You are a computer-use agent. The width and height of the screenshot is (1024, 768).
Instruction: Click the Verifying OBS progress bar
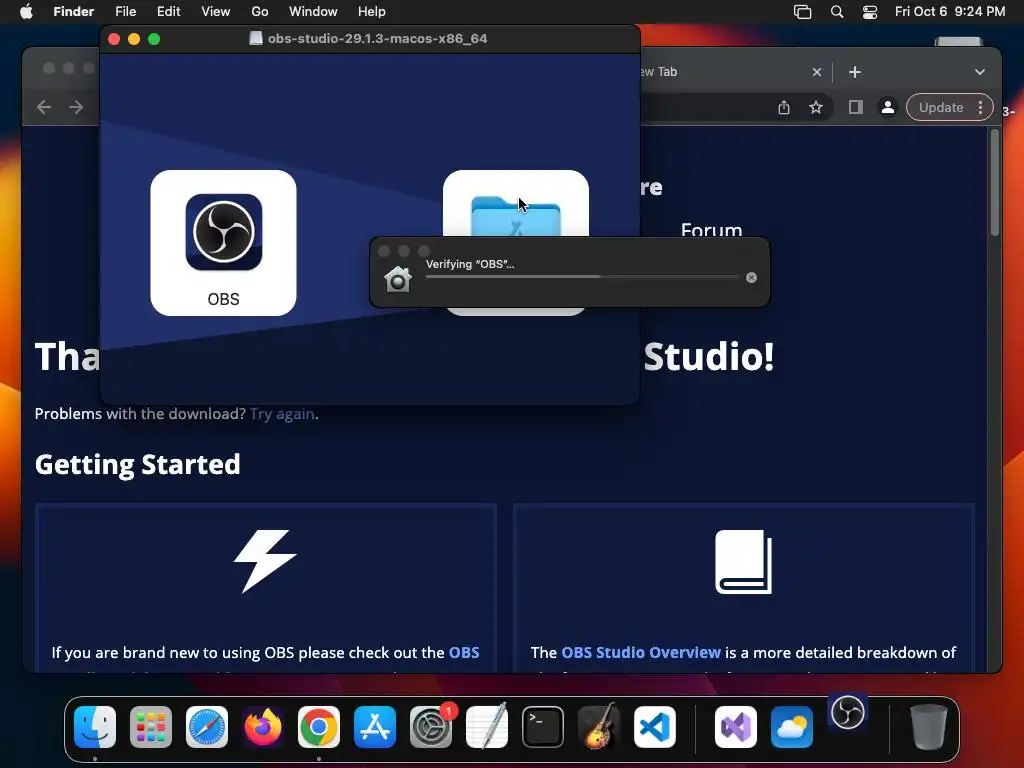pyautogui.click(x=582, y=277)
